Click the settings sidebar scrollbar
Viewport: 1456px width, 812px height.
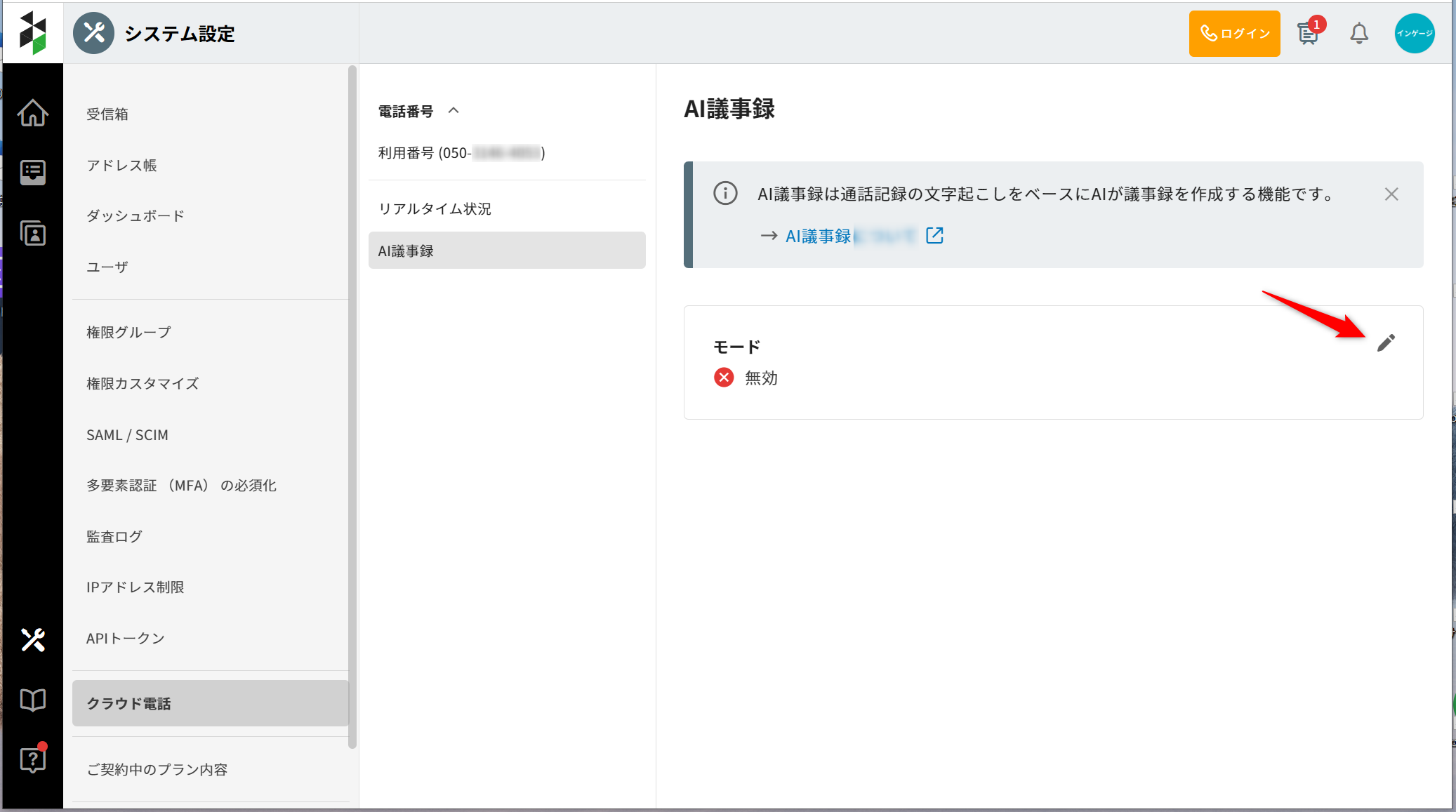[352, 407]
